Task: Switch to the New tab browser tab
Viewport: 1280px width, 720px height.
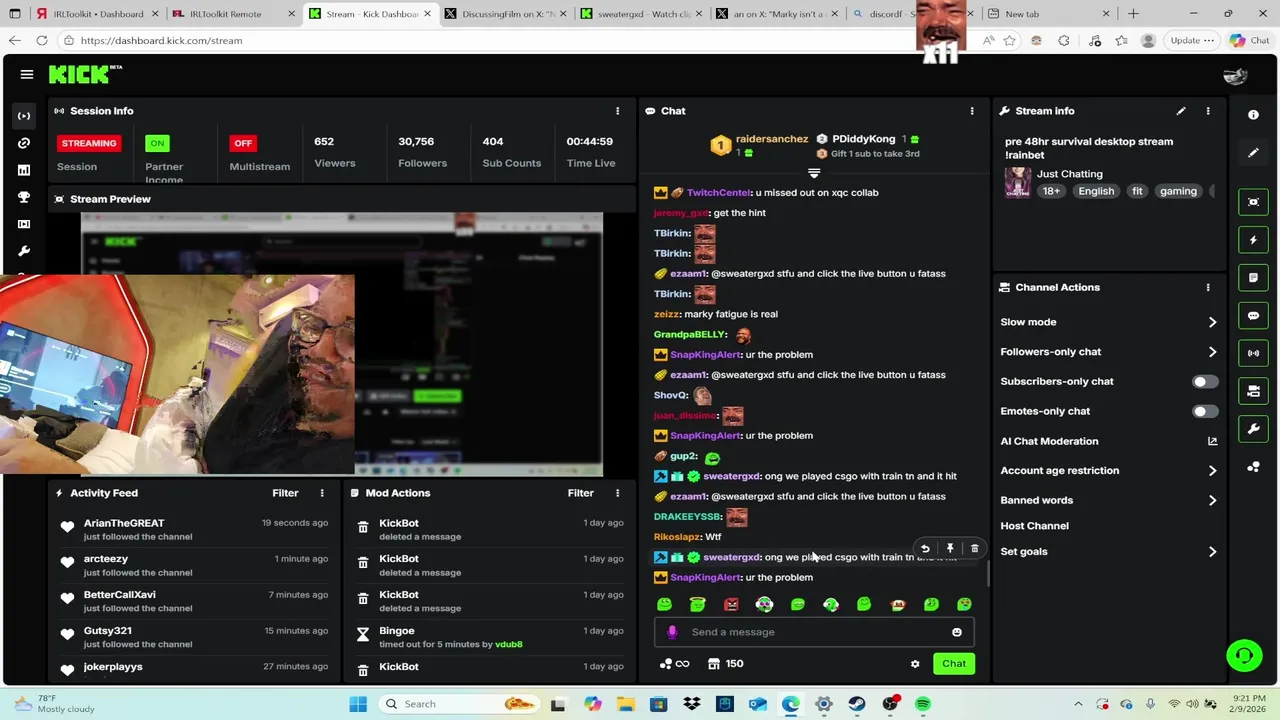Action: pyautogui.click(x=1048, y=14)
